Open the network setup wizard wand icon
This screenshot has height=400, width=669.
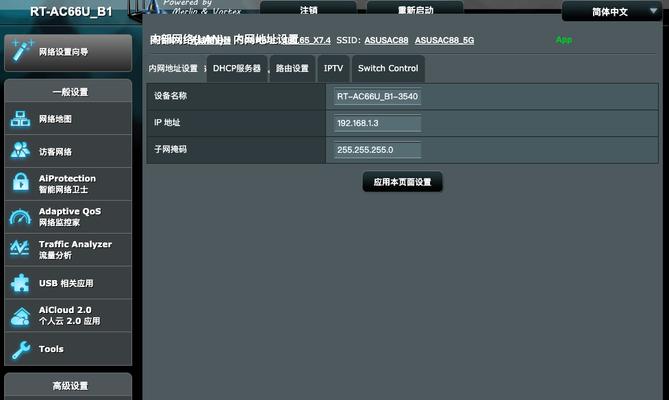22,51
